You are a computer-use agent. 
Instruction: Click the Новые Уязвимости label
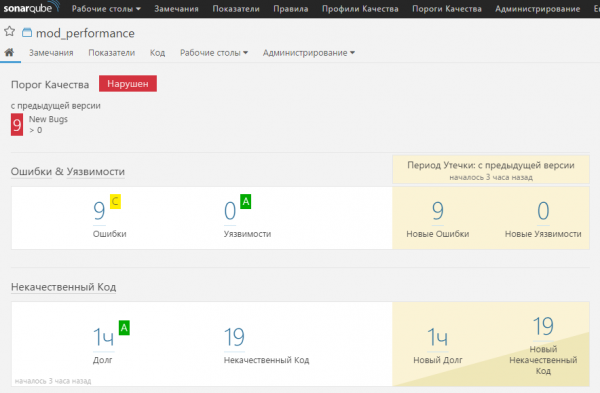543,234
